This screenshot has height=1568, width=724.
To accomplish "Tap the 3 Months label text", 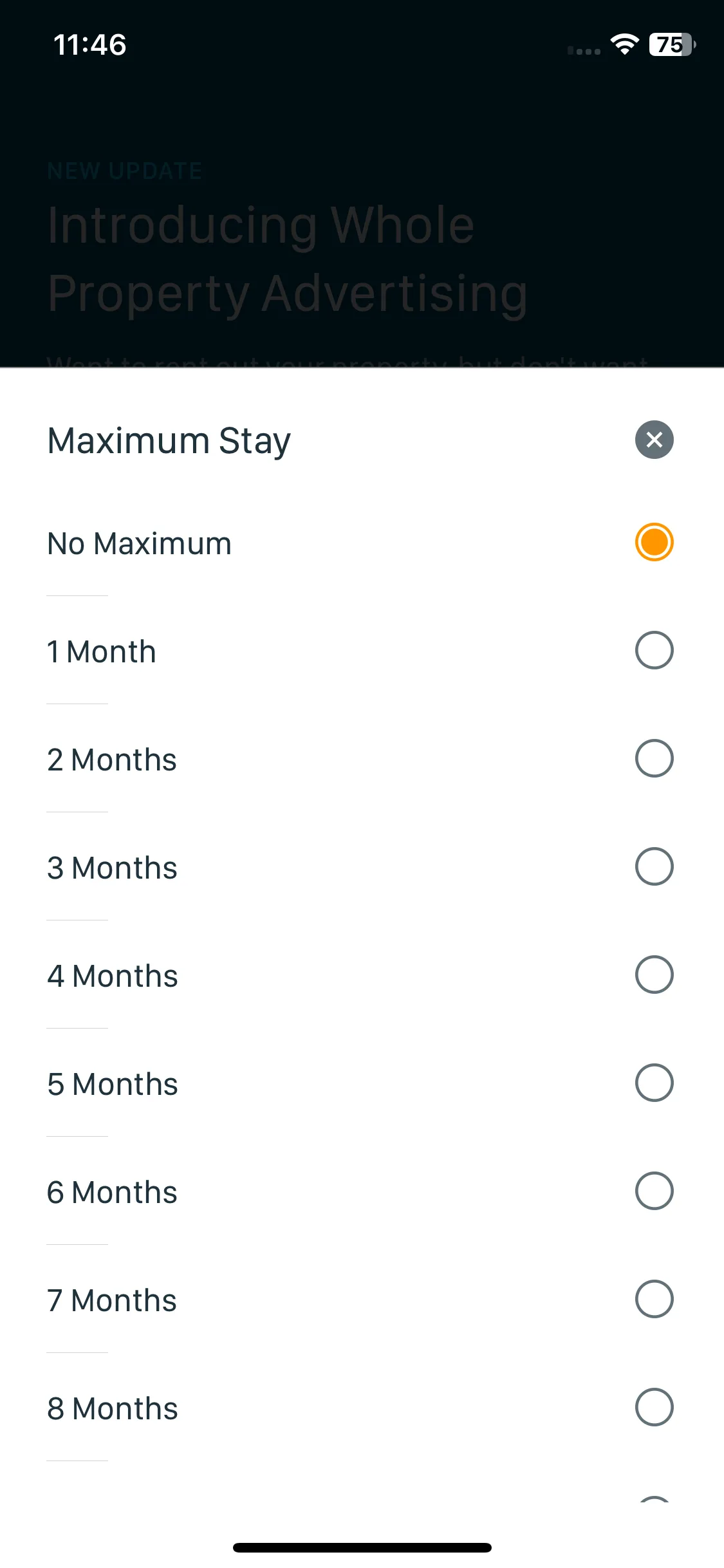I will click(112, 868).
